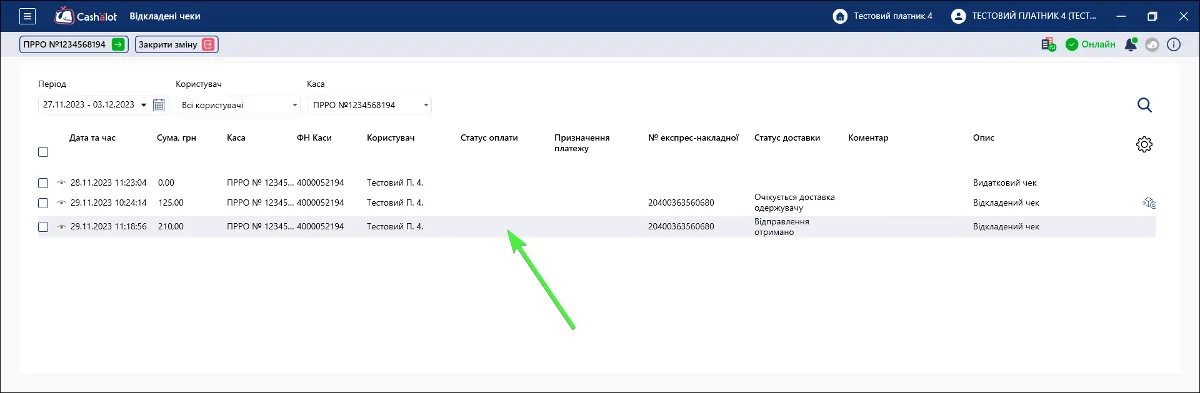Click the Користувач column header

391,138
